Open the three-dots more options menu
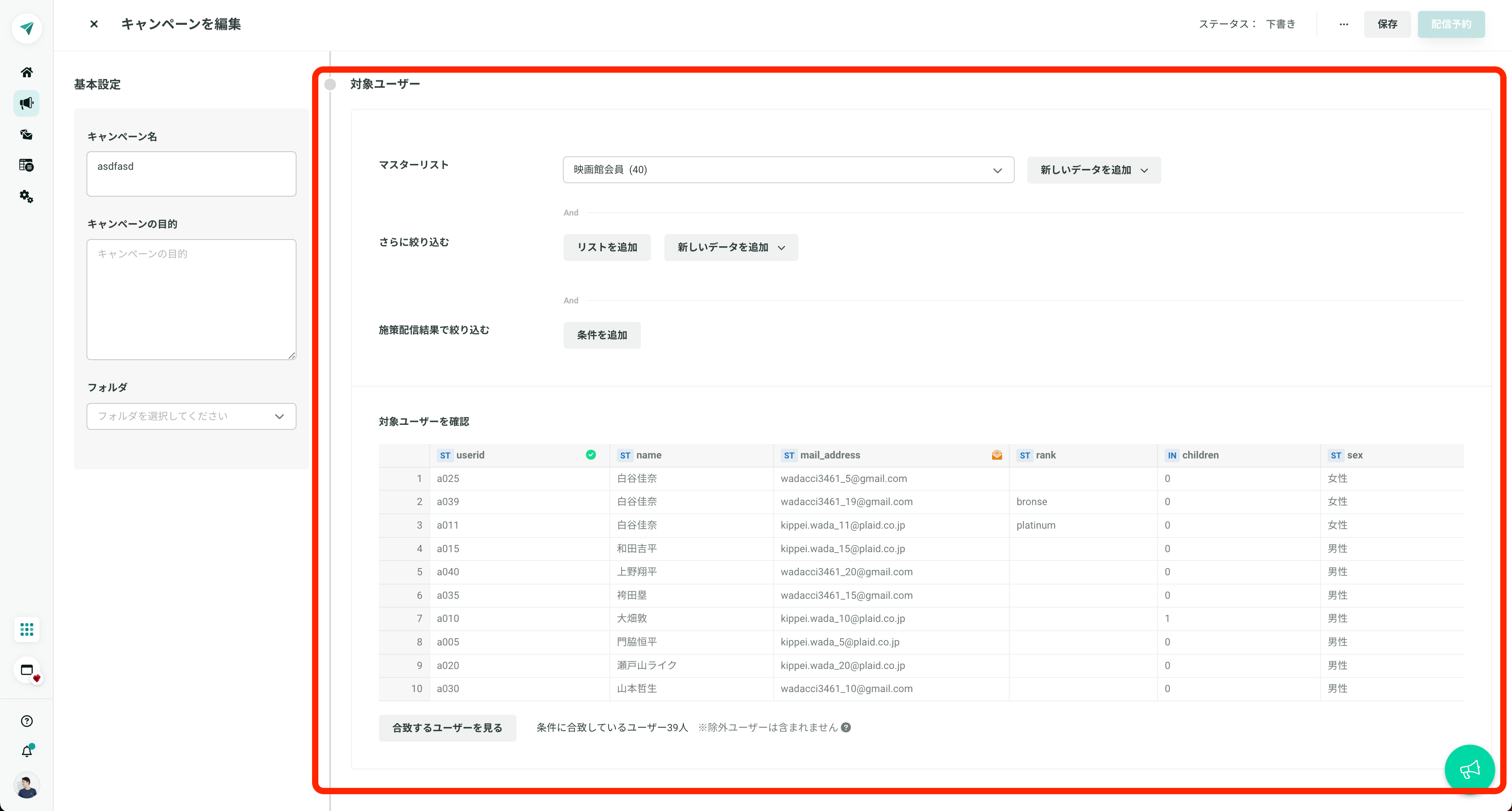Screen dimensions: 1512x811 click(1344, 24)
